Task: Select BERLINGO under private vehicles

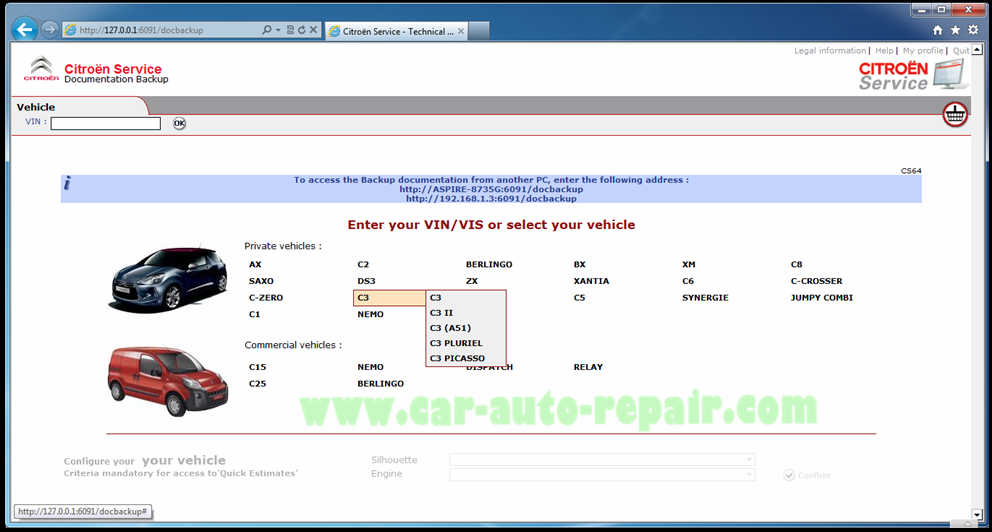Action: [x=489, y=264]
